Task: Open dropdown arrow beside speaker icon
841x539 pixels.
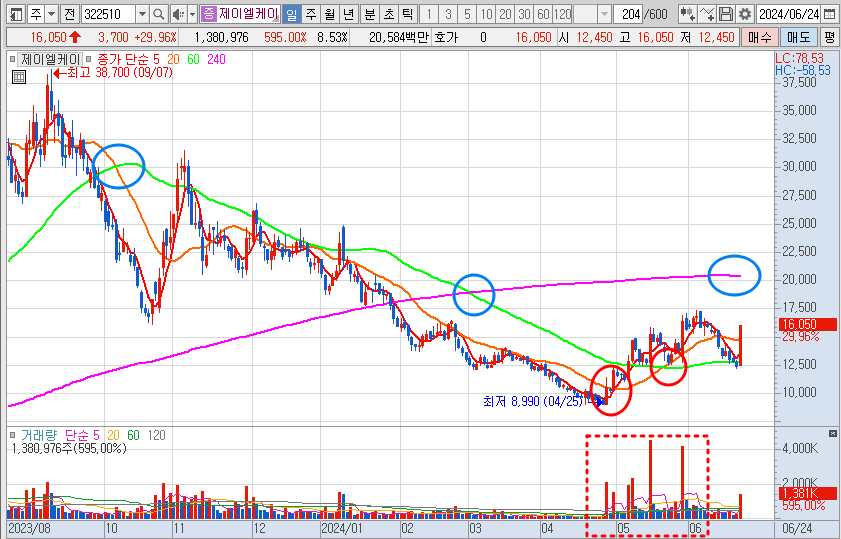Action: [x=193, y=14]
